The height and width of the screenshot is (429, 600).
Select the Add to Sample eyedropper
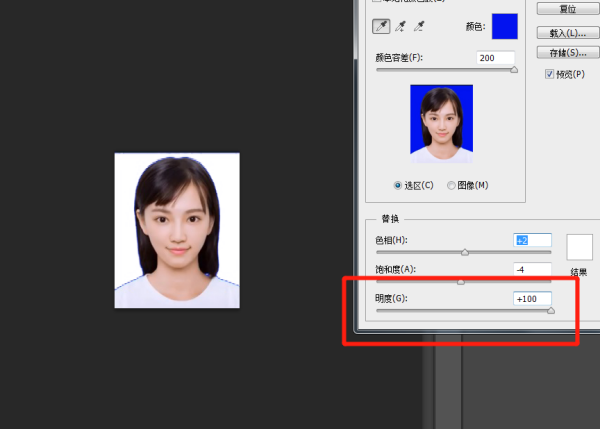pos(402,26)
